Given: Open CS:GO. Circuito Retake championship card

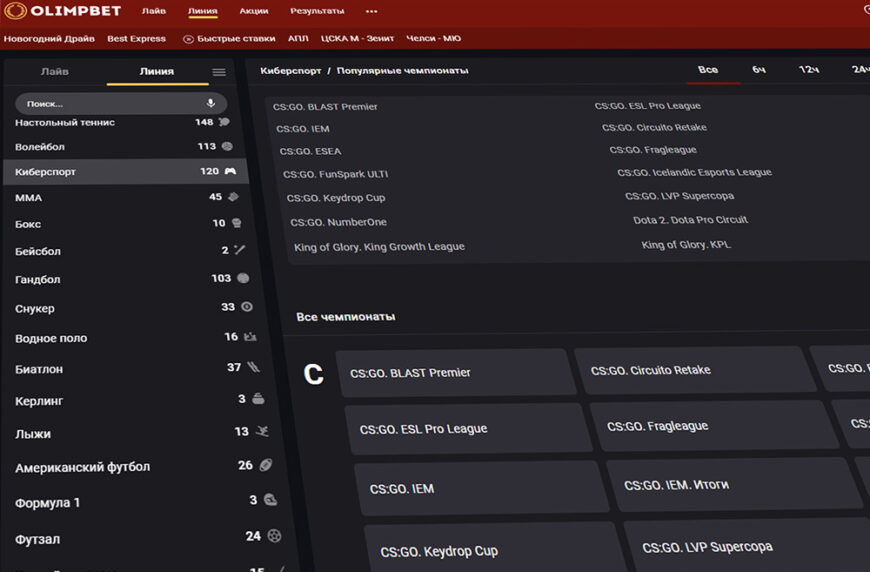Looking at the screenshot, I should point(695,370).
